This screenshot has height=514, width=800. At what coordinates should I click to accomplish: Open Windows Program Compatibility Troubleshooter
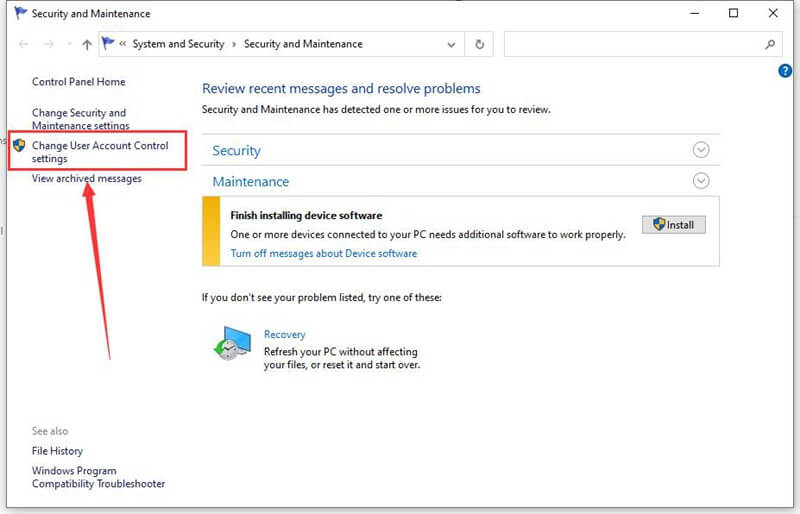click(x=98, y=477)
